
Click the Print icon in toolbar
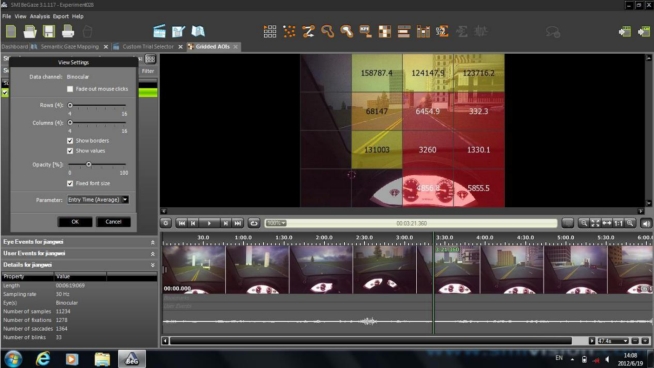(68, 31)
